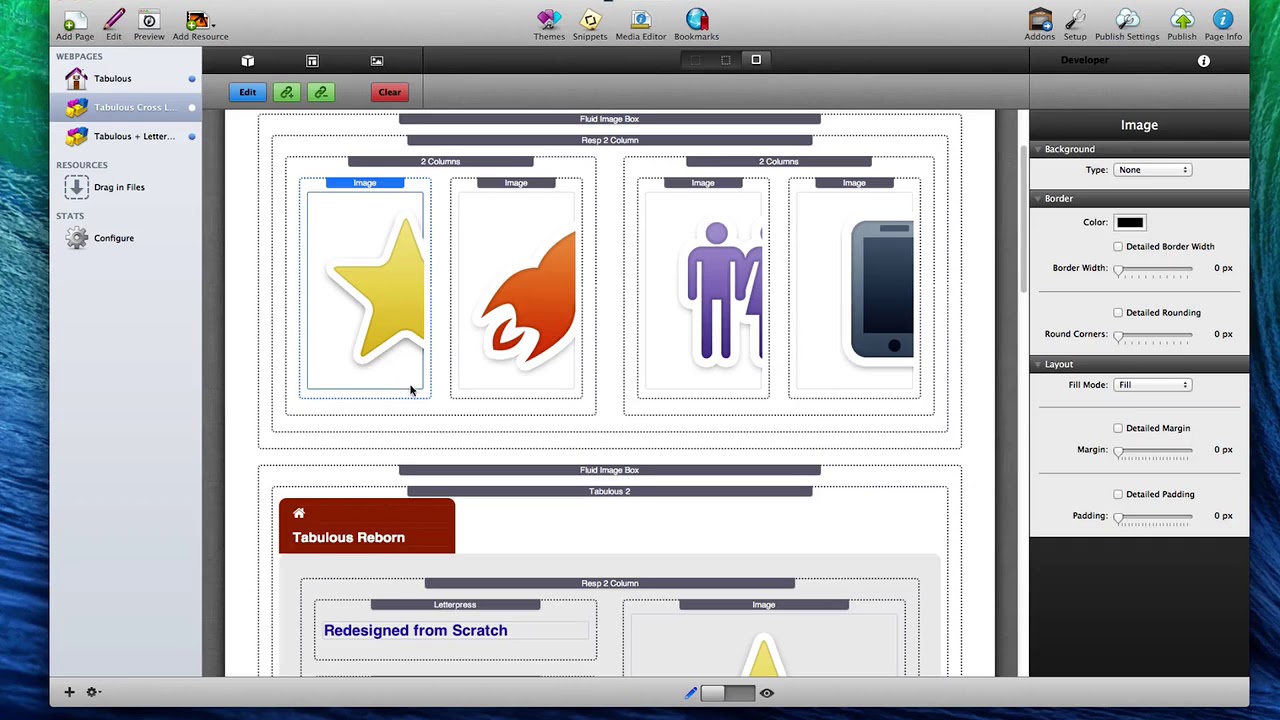This screenshot has width=1280, height=720.
Task: Select the Tabulous Cross L... page
Action: pos(126,107)
